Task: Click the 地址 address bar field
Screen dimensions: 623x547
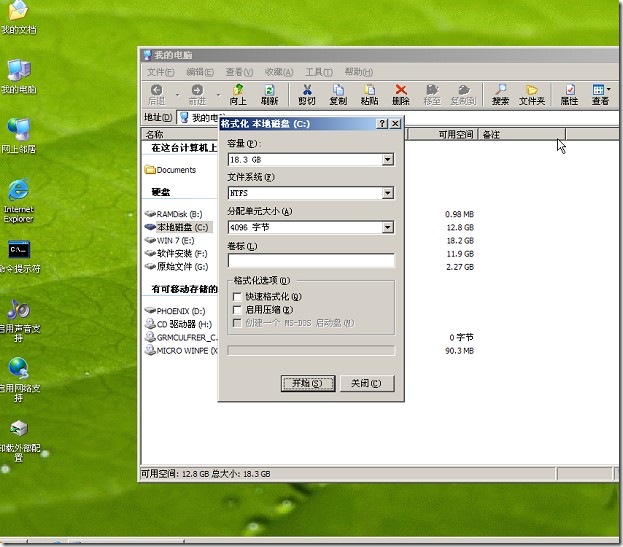Action: pos(397,118)
